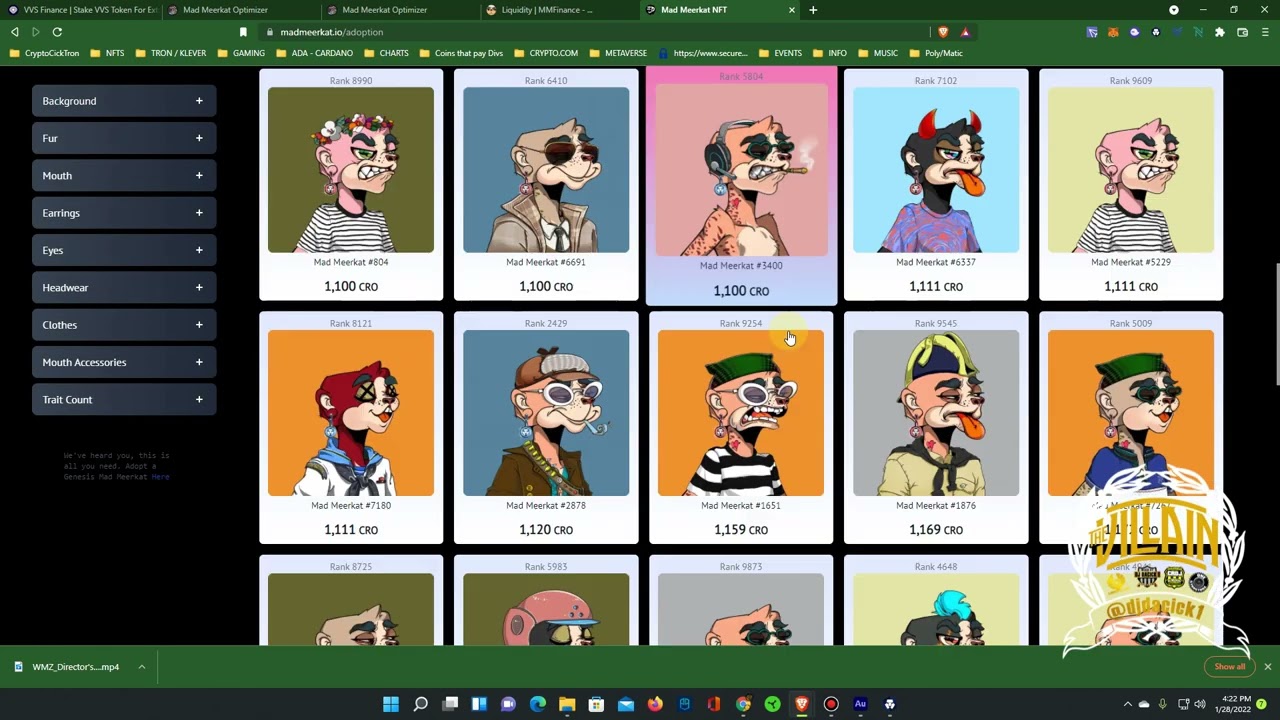Open NFTS bookmark folder

(108, 53)
